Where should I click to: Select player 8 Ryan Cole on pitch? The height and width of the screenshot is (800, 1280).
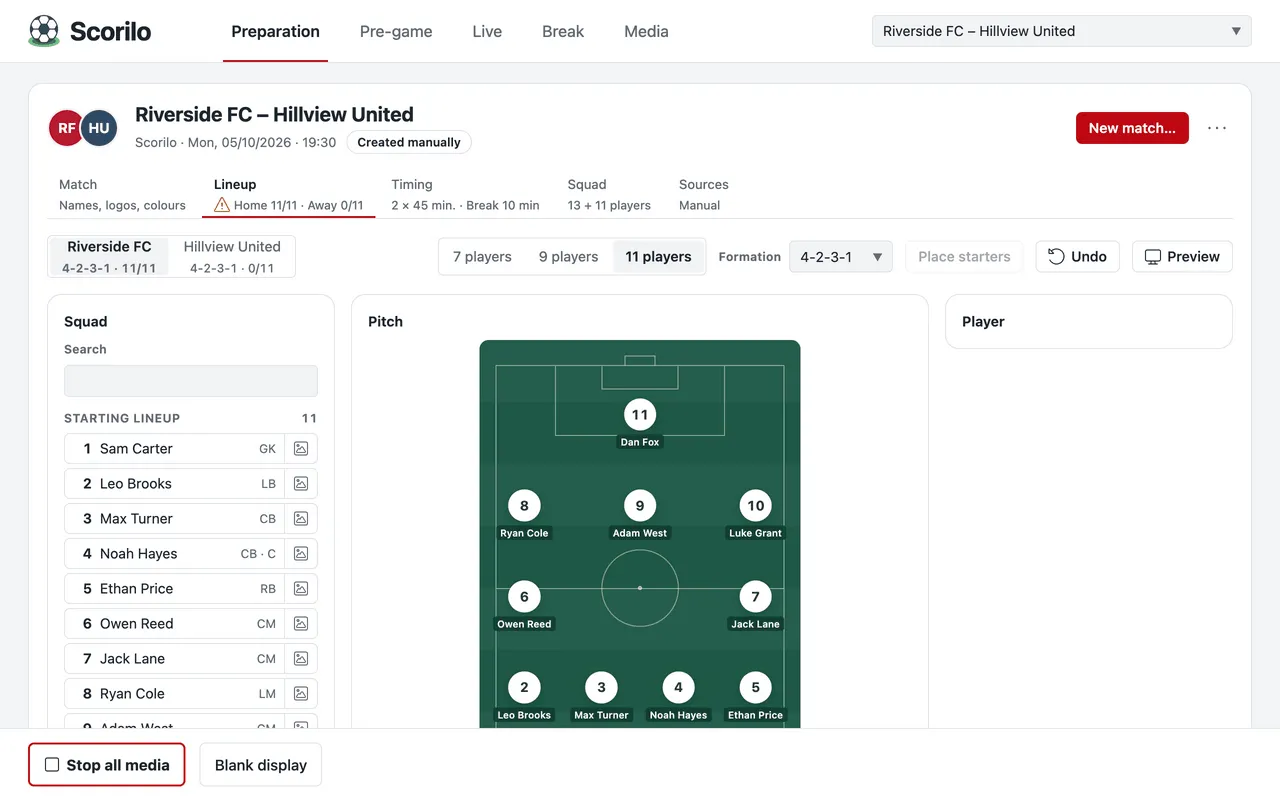(524, 514)
